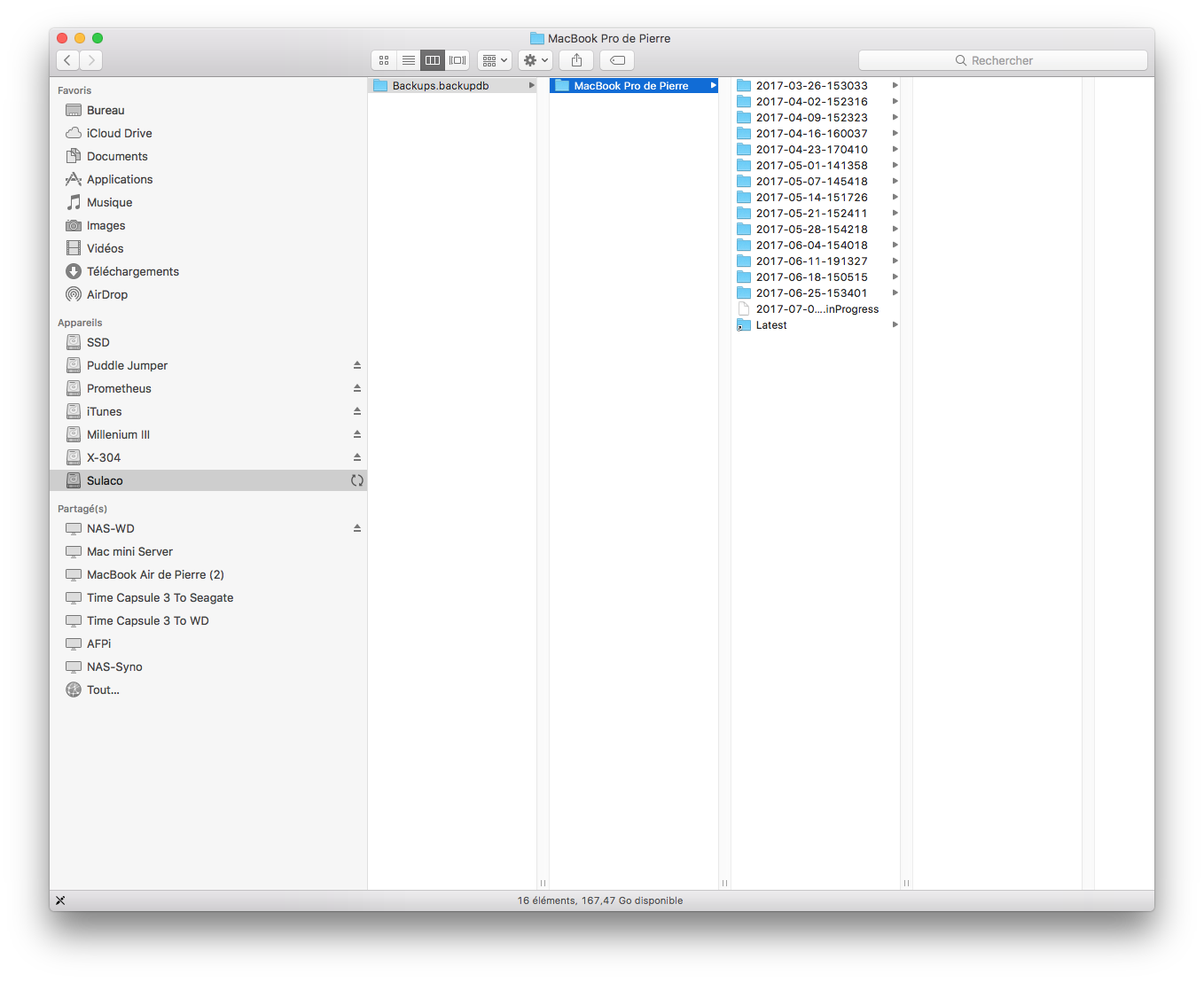Expand the Latest alias folder
Viewport: 1204px width, 982px height.
click(x=895, y=325)
